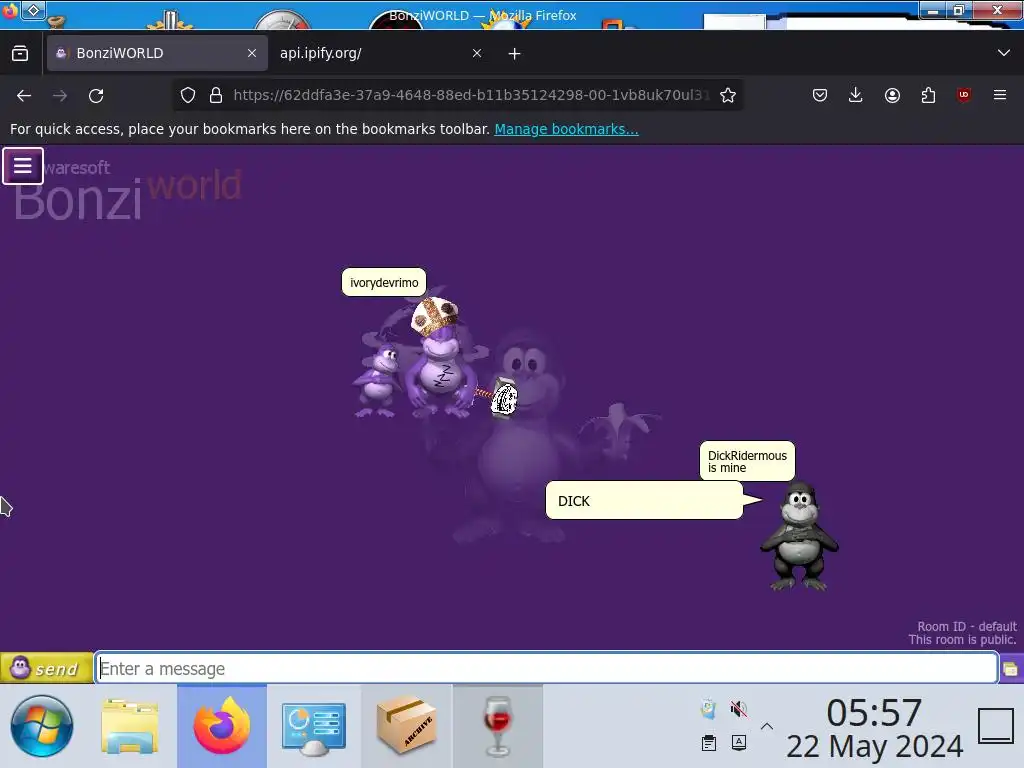The image size is (1024, 768).
Task: Click Room ID - default text
Action: (967, 626)
